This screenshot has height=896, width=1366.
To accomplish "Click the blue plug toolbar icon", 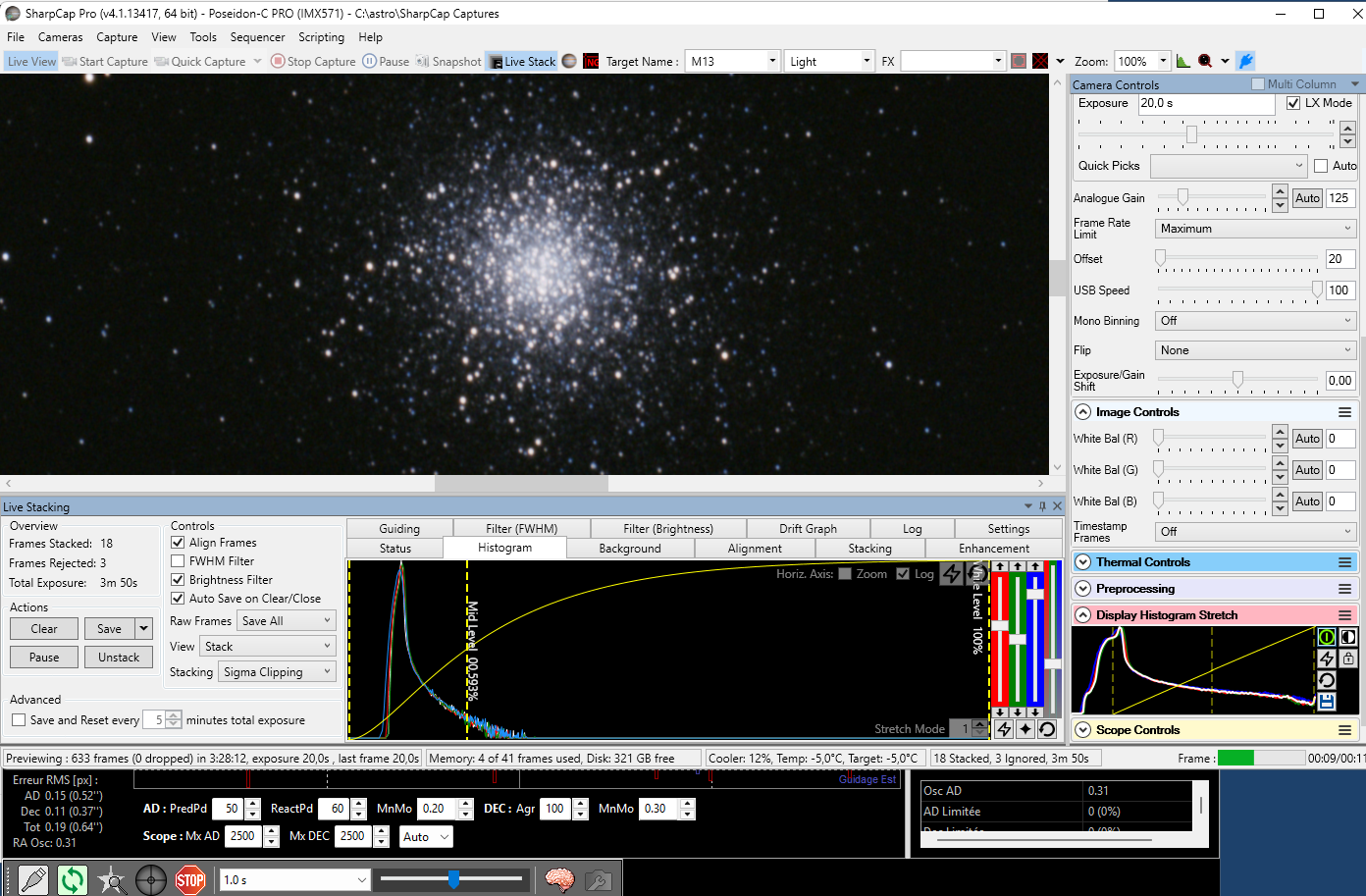I will (x=1245, y=61).
